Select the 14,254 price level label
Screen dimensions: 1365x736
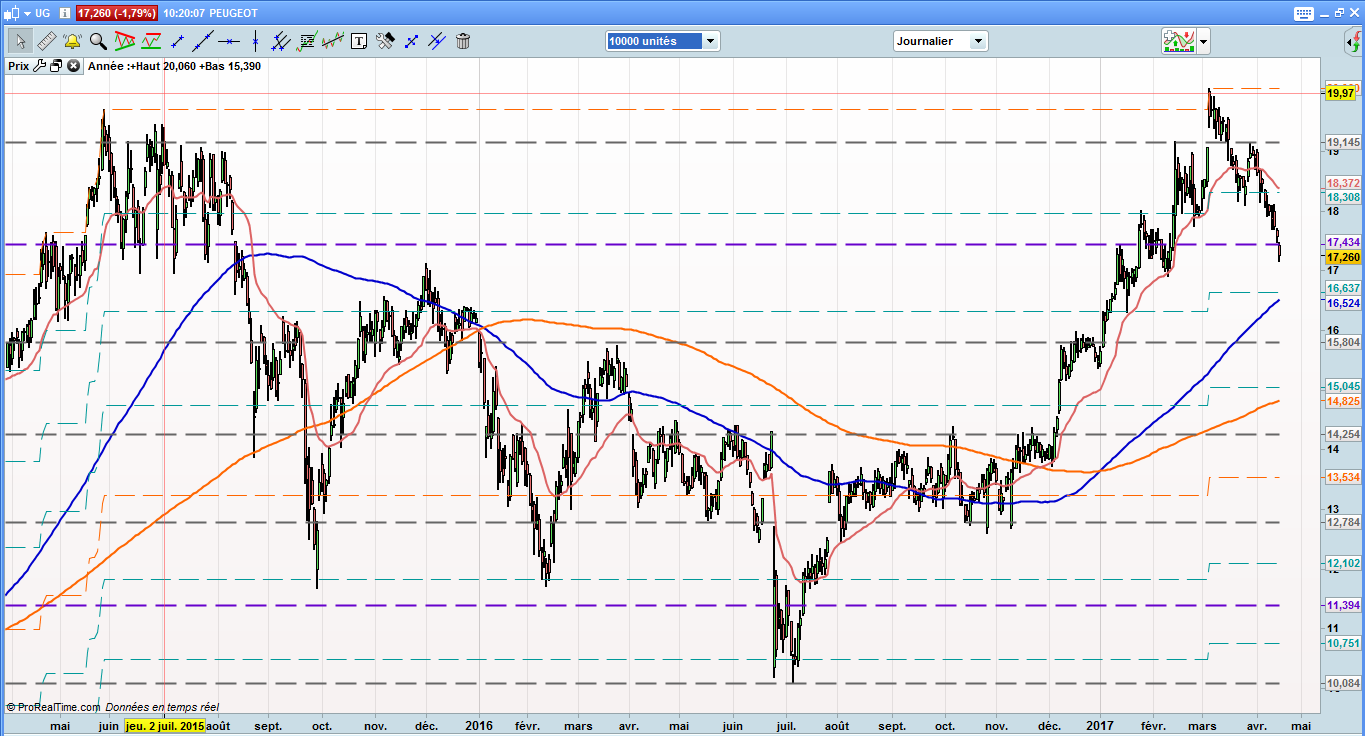[1343, 434]
